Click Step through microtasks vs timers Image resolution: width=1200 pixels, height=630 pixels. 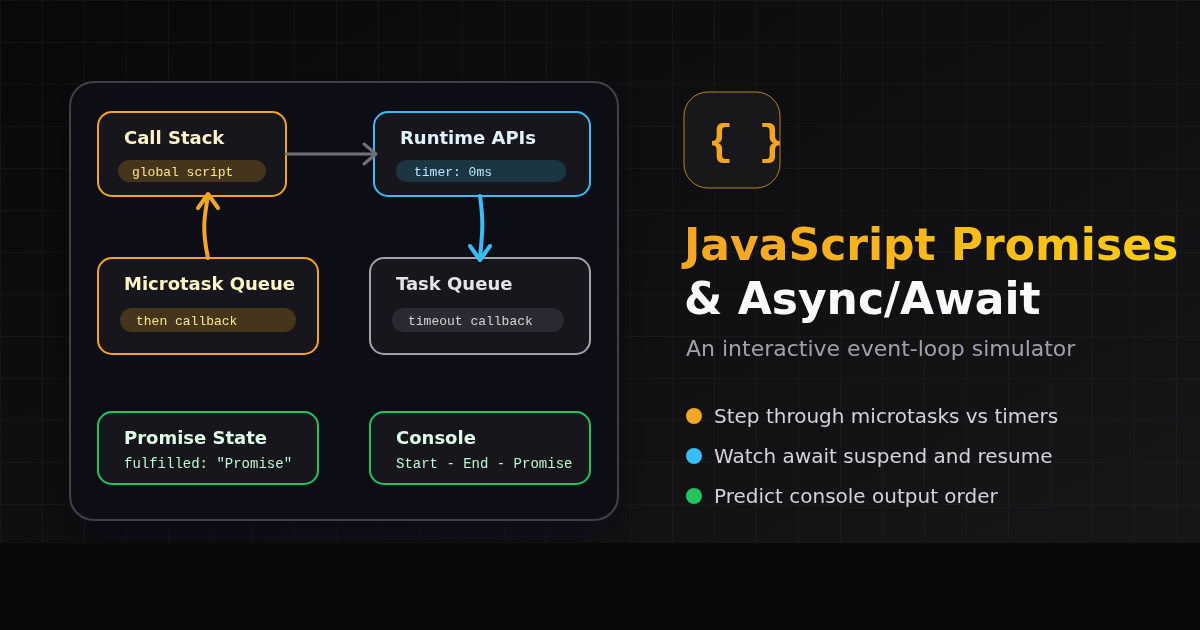(x=886, y=416)
